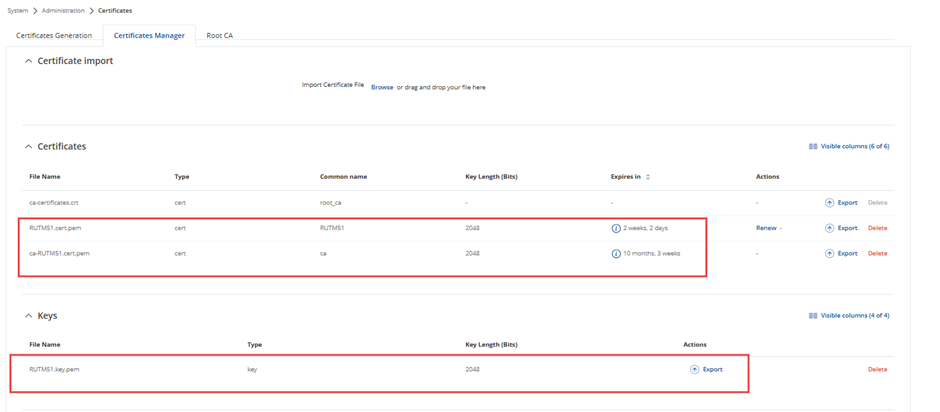Delete the ca-RUTM51.cert.pem certificate
This screenshot has height=412, width=940.
click(x=877, y=254)
